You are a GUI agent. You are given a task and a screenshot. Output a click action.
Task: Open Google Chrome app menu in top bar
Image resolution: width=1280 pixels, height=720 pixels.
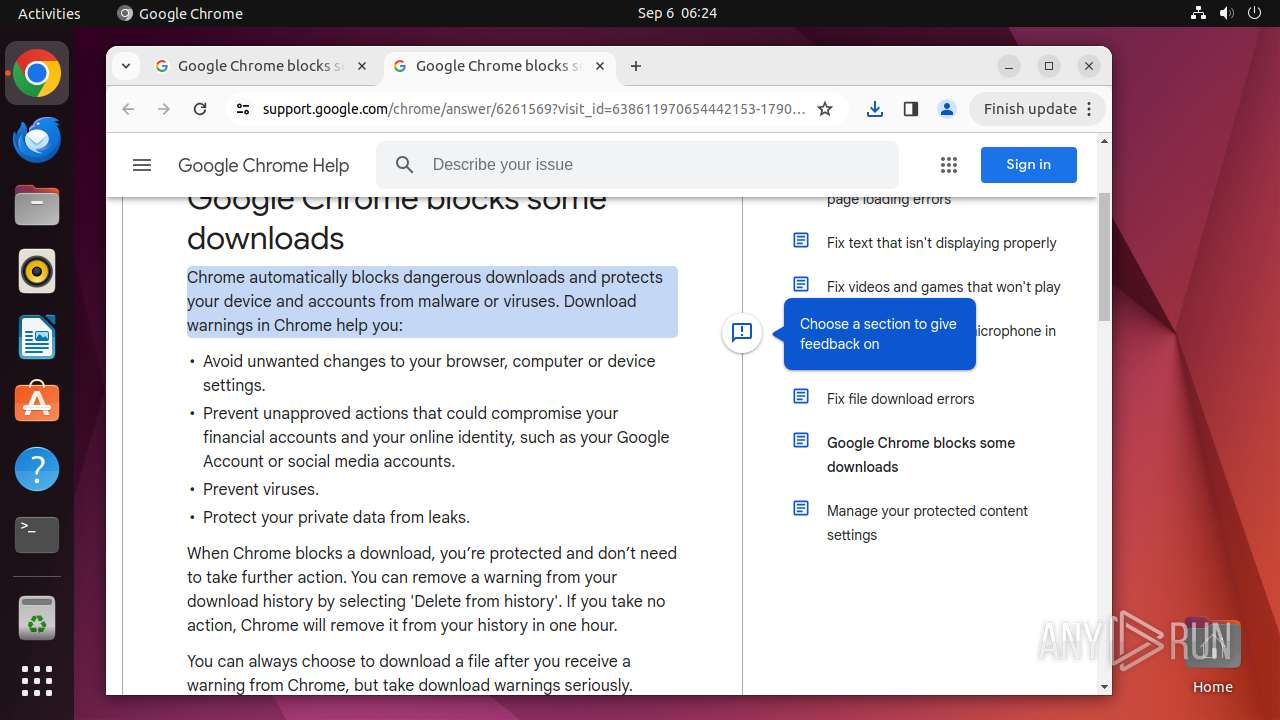(180, 13)
